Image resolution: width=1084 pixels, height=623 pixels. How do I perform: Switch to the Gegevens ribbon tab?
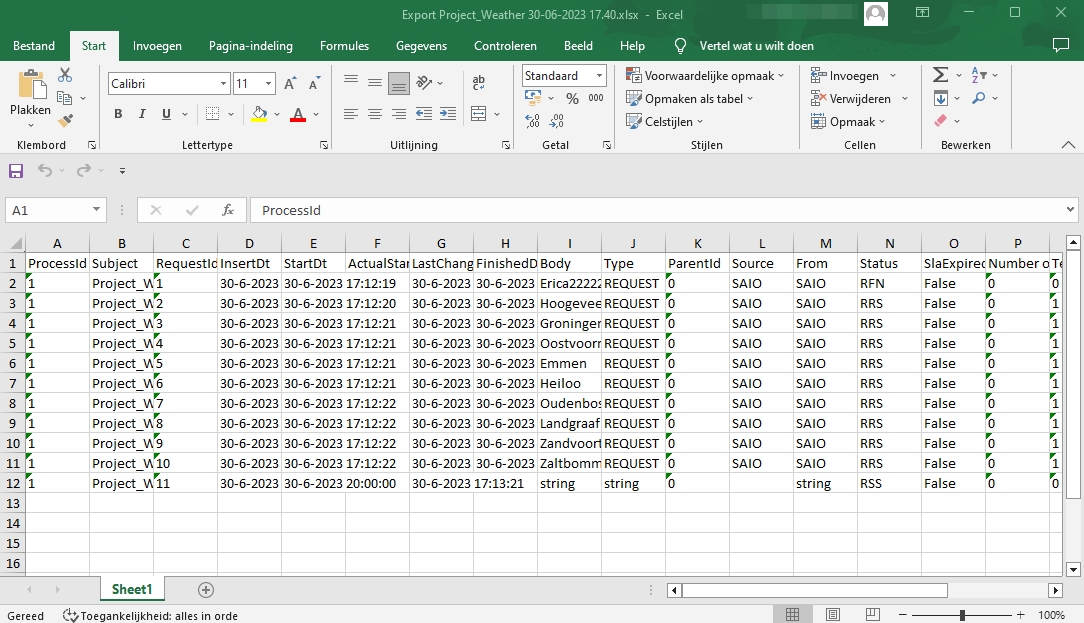click(423, 46)
